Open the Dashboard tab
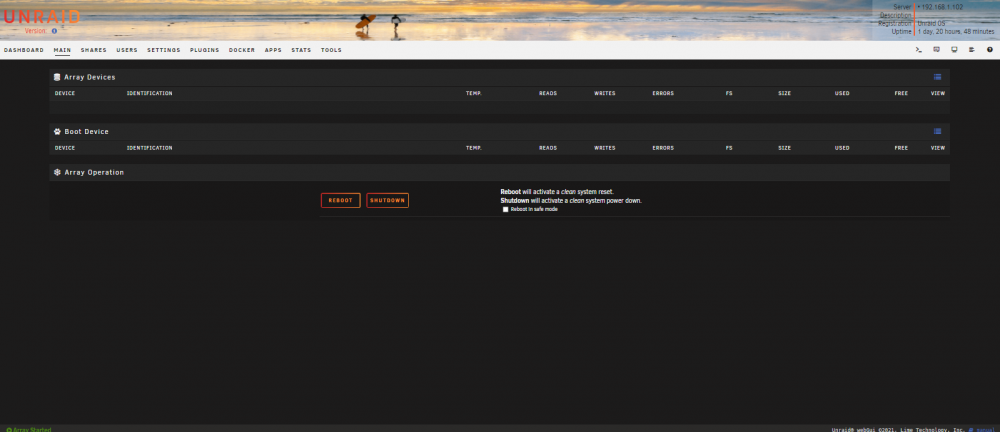This screenshot has width=1000, height=432. (24, 50)
